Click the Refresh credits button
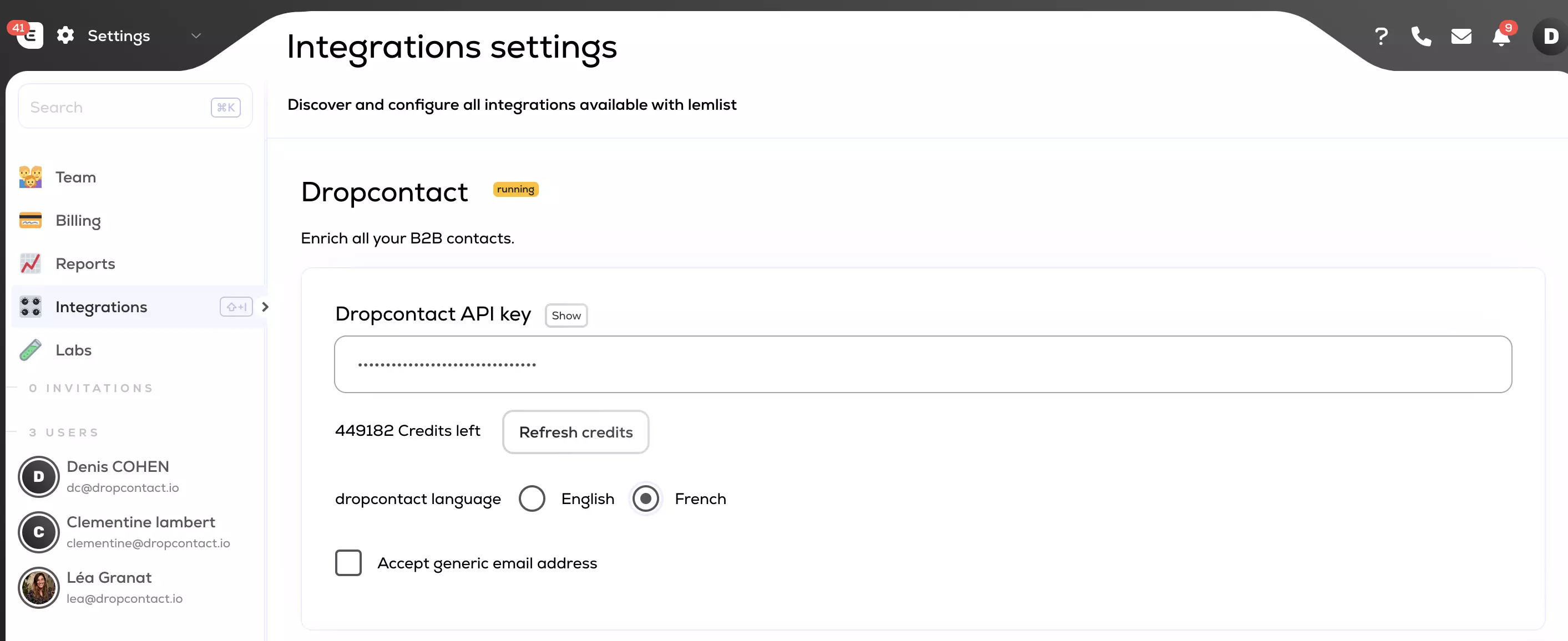The width and height of the screenshot is (1568, 641). (575, 432)
